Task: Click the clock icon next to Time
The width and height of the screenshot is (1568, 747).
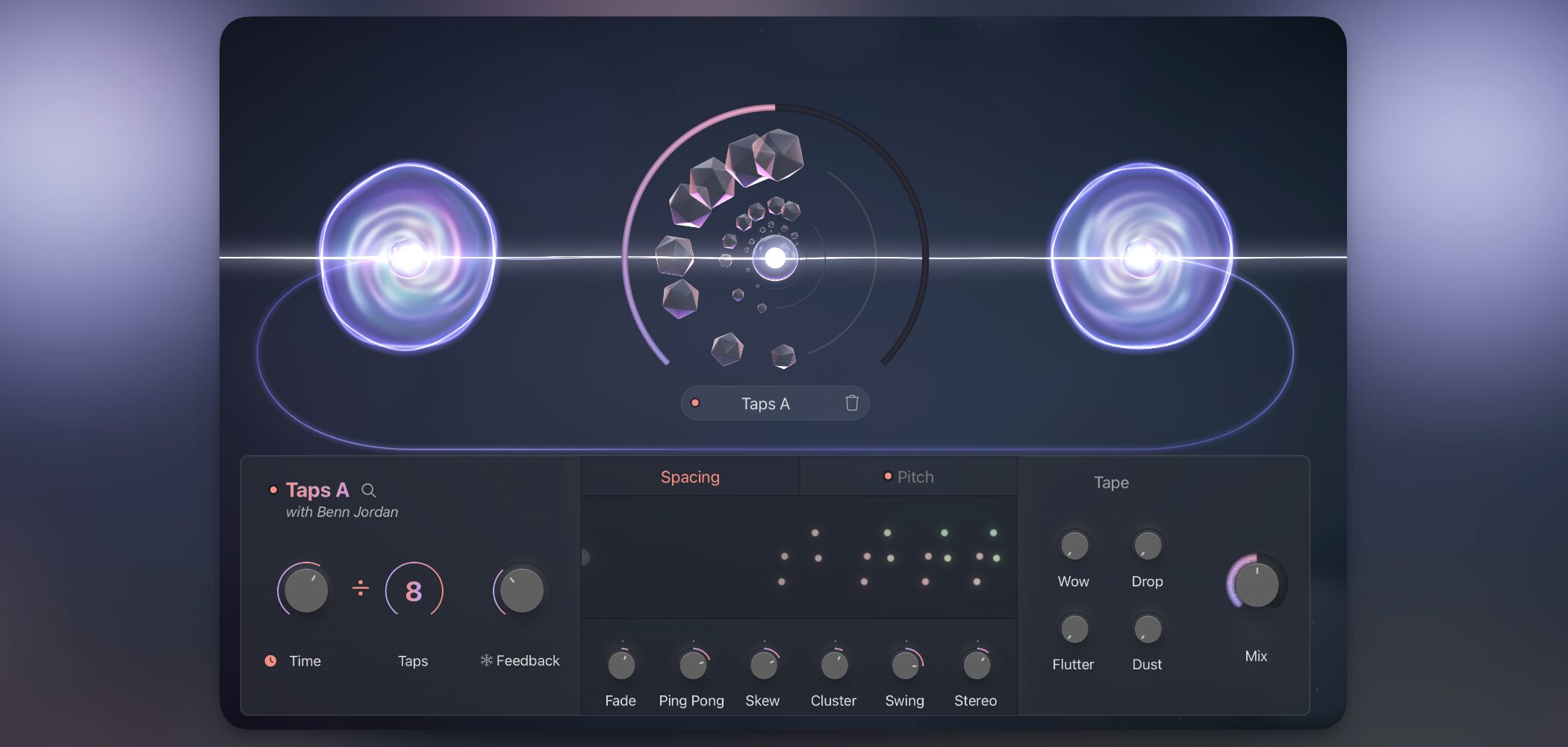Action: [x=270, y=661]
